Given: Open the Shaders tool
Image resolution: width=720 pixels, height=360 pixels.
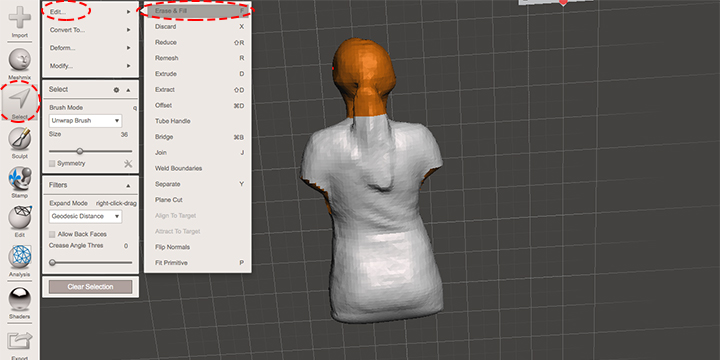Looking at the screenshot, I should pos(20,303).
